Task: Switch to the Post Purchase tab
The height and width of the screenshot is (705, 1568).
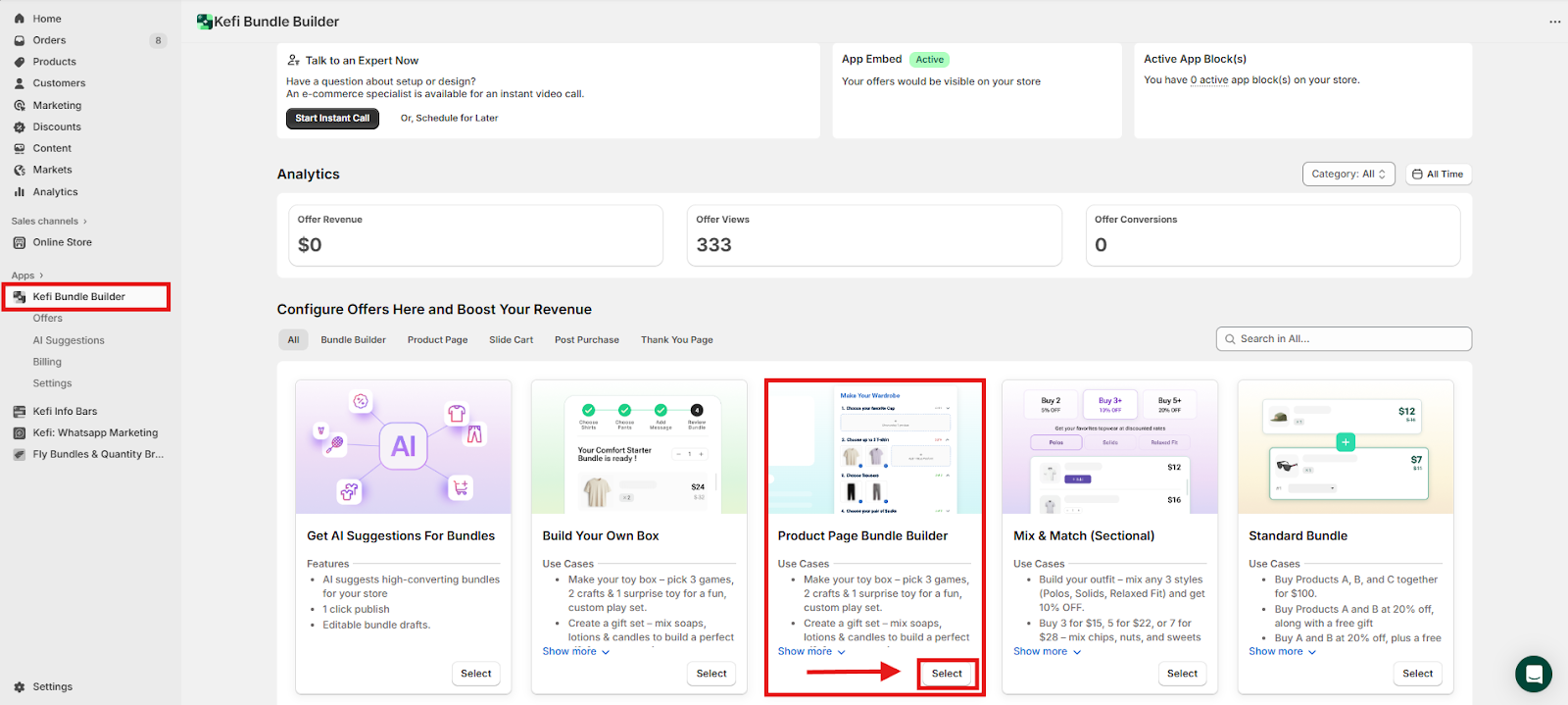Action: pyautogui.click(x=586, y=340)
